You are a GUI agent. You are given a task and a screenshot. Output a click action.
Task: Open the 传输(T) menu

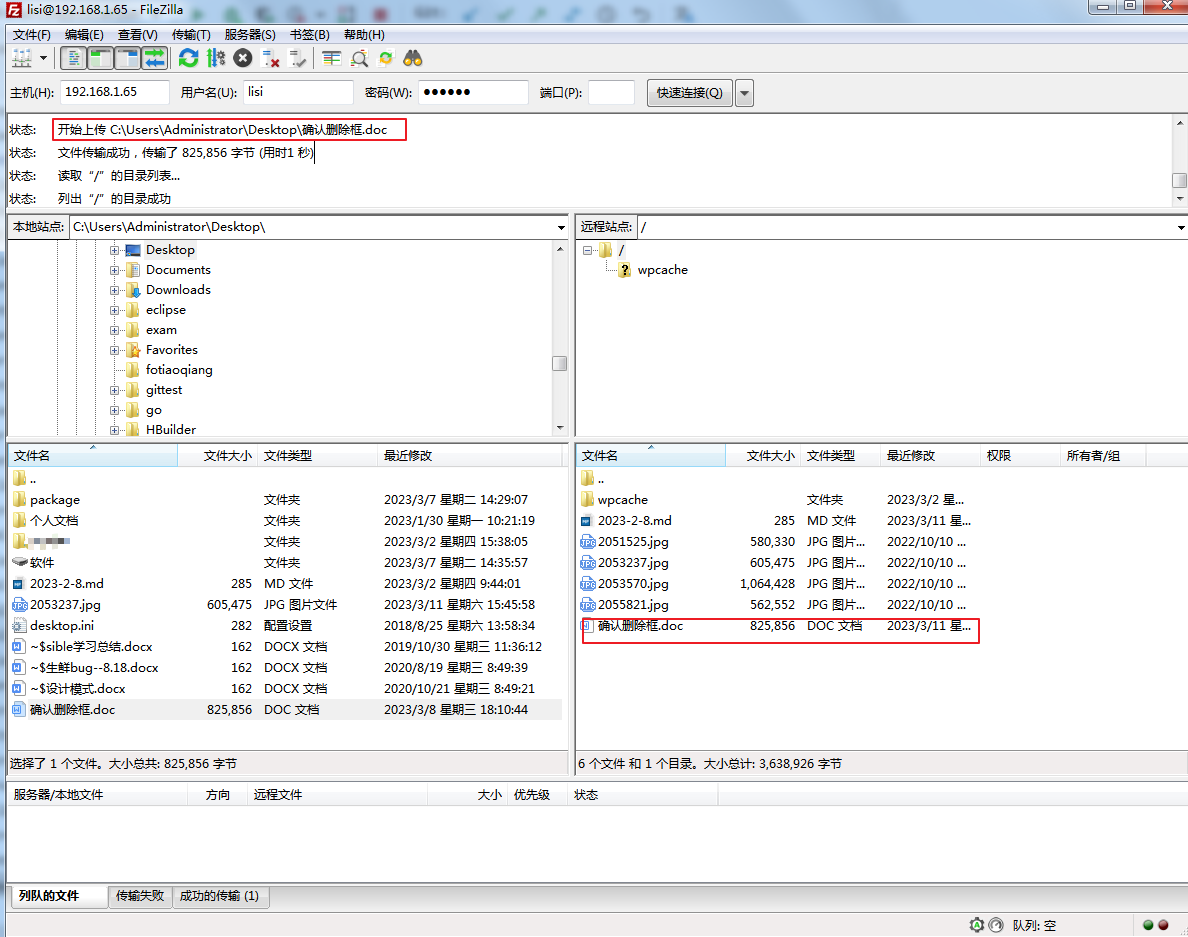(191, 34)
